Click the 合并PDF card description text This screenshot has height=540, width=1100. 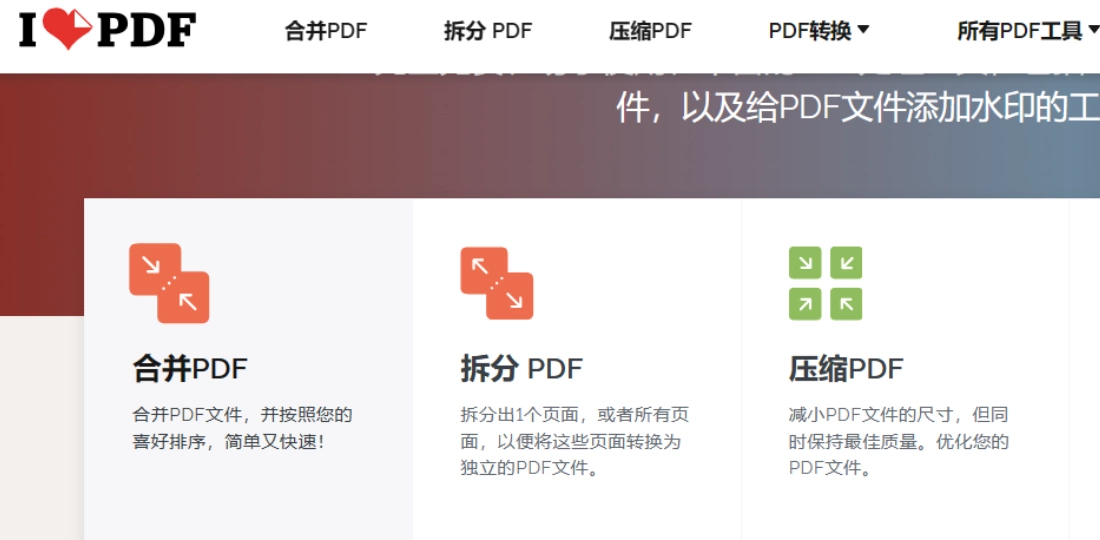click(243, 428)
